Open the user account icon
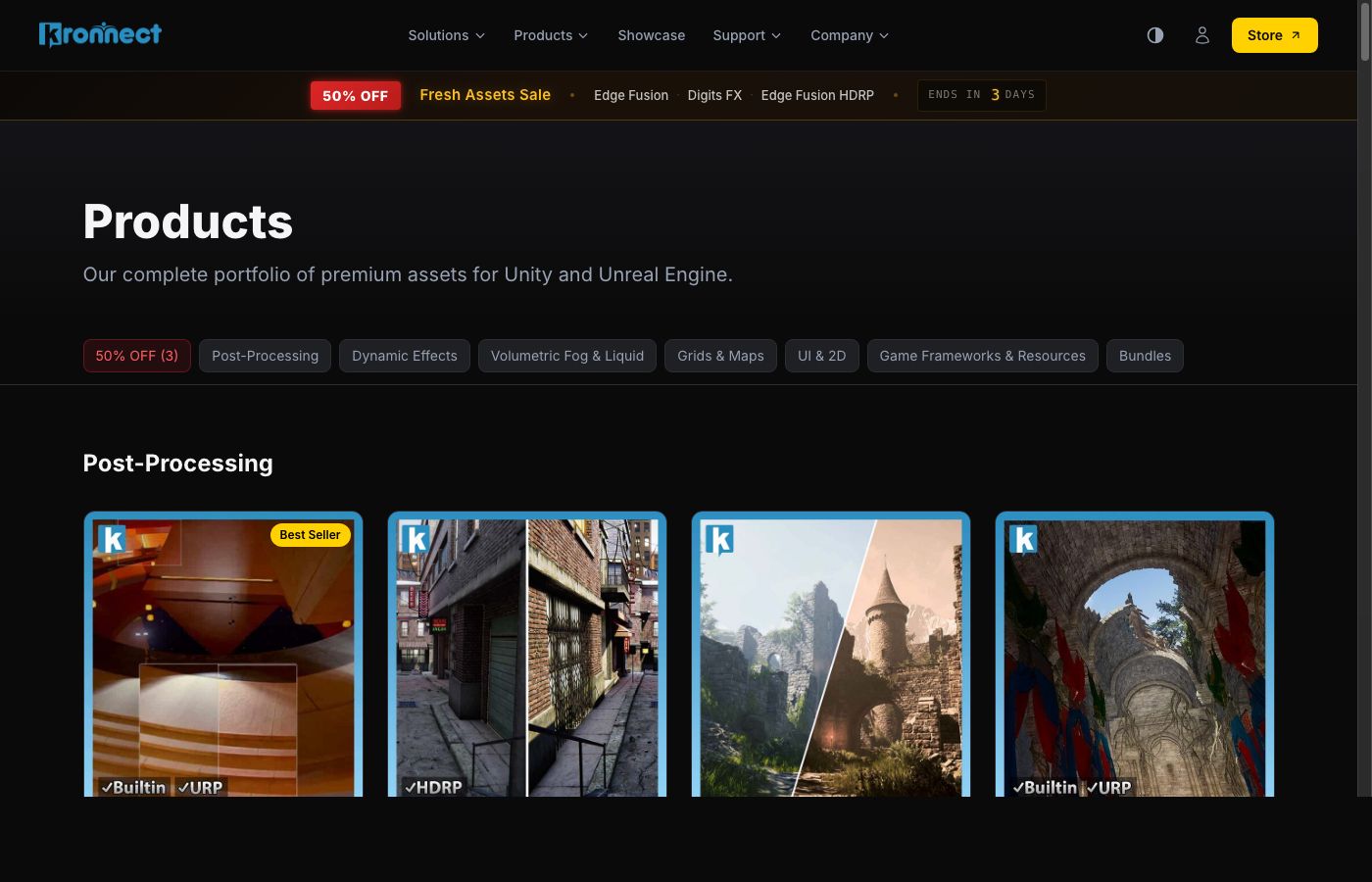1372x882 pixels. click(1202, 35)
